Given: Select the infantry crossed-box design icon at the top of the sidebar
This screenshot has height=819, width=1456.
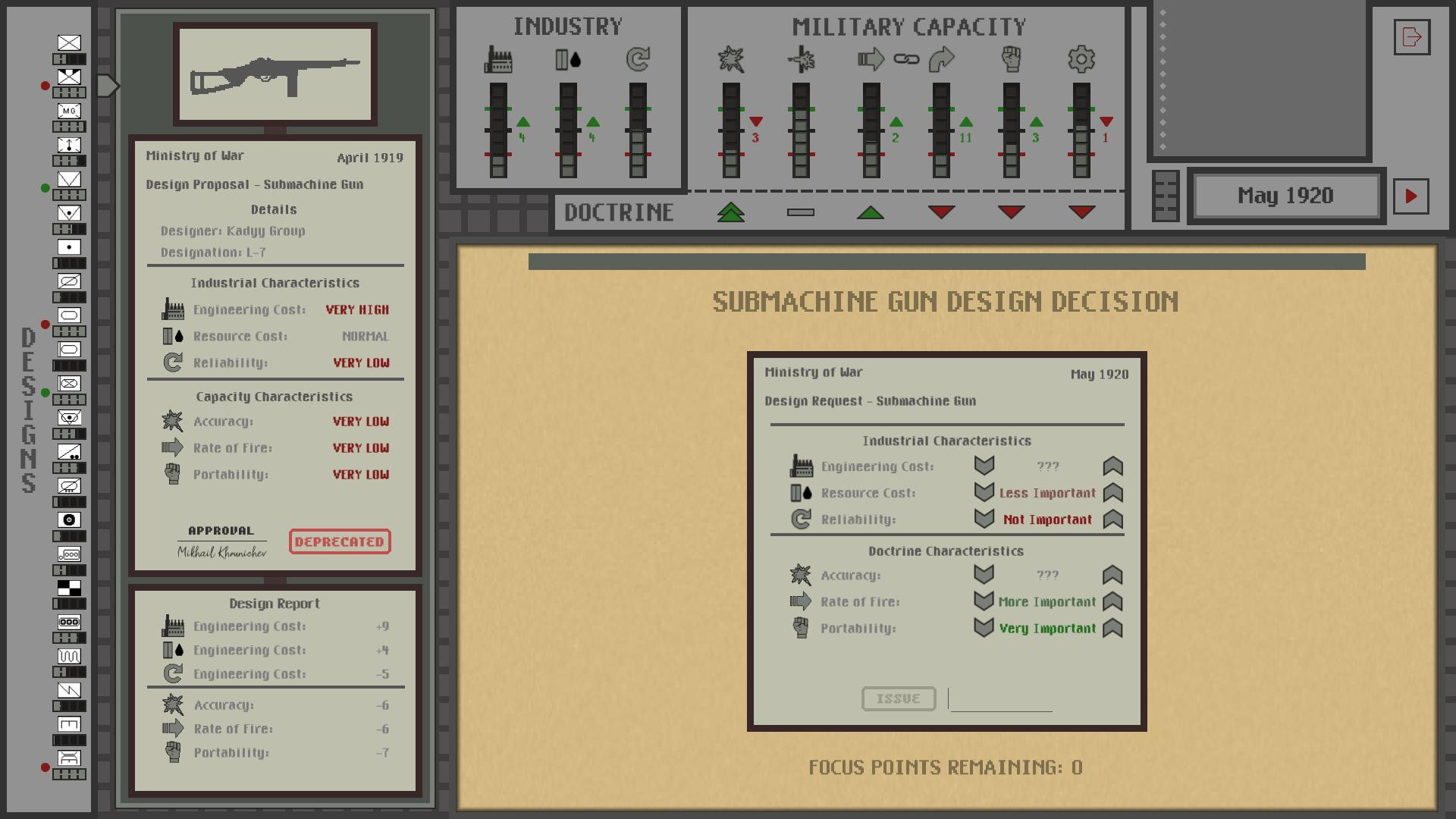Looking at the screenshot, I should point(69,43).
